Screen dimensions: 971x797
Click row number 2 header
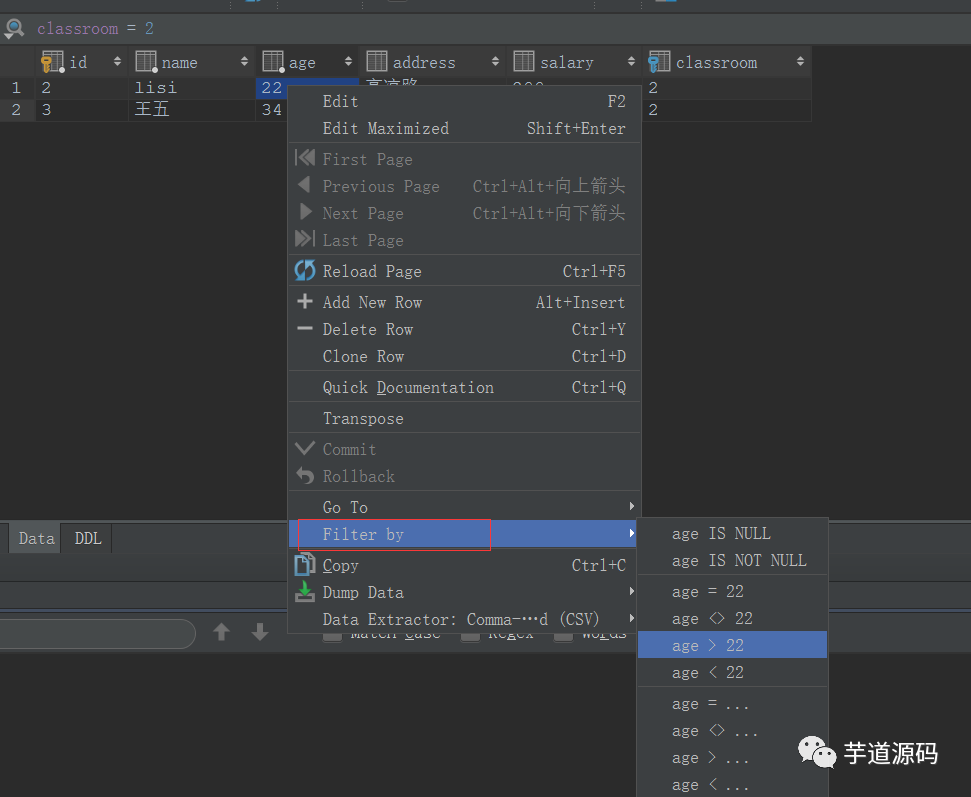17,110
